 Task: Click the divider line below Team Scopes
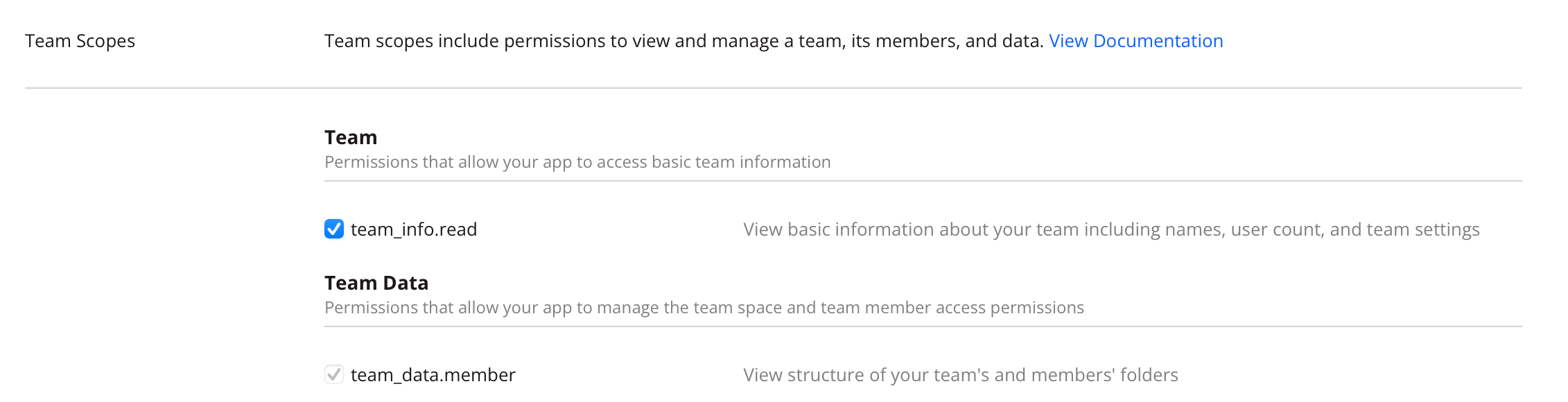[773, 88]
